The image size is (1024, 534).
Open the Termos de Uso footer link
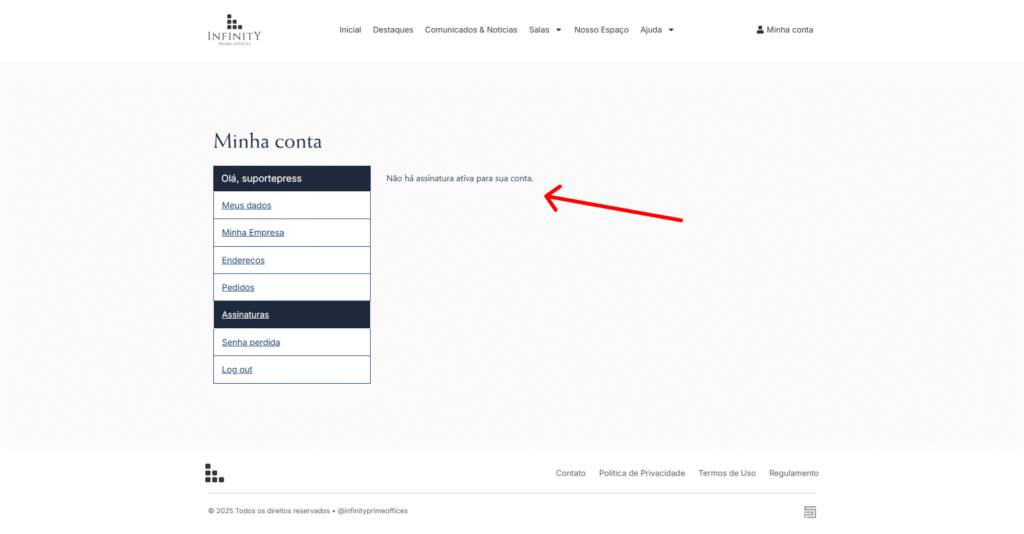pyautogui.click(x=727, y=473)
